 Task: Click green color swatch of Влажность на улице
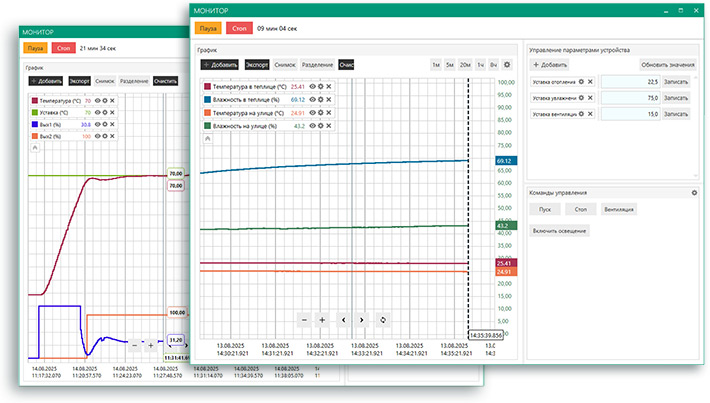coord(207,126)
